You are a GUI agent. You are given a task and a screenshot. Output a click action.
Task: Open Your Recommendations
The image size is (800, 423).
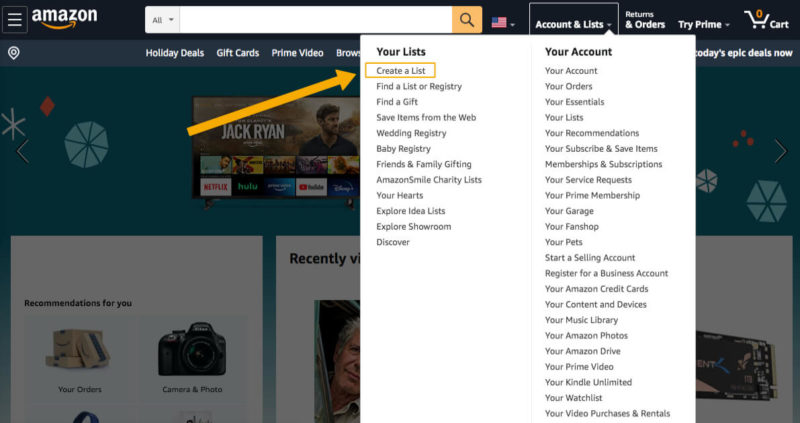(592, 133)
